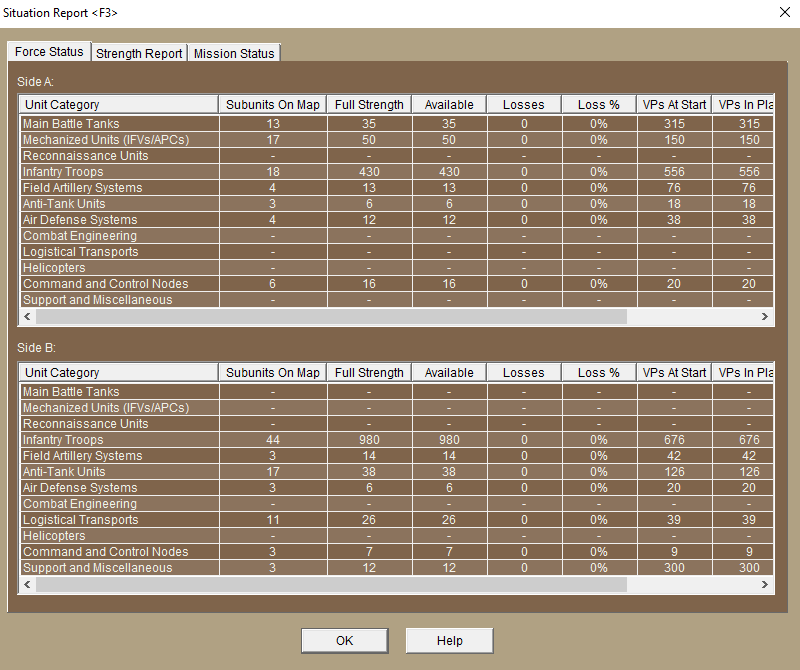Click Side B scrollbar left arrow
Viewport: 800px width, 670px height.
28,584
